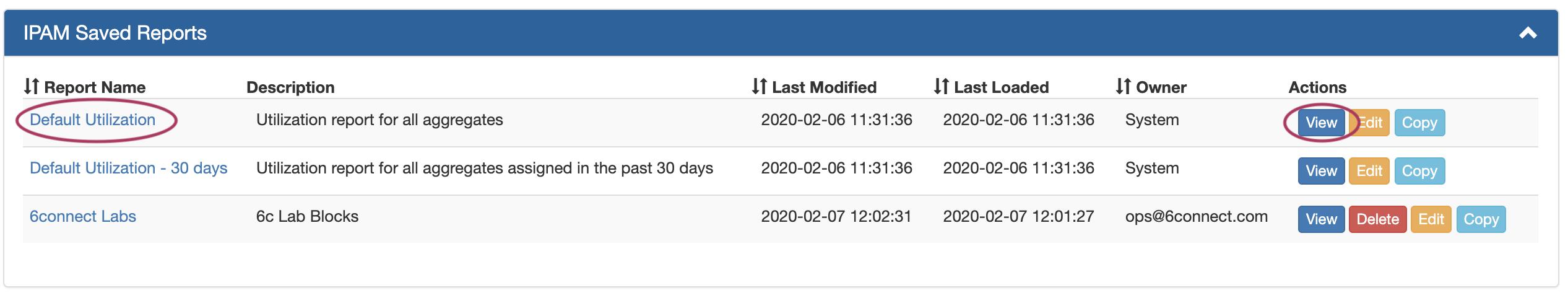The width and height of the screenshot is (1568, 298).
Task: Click the IPAM Saved Reports title bar
Action: (743, 33)
